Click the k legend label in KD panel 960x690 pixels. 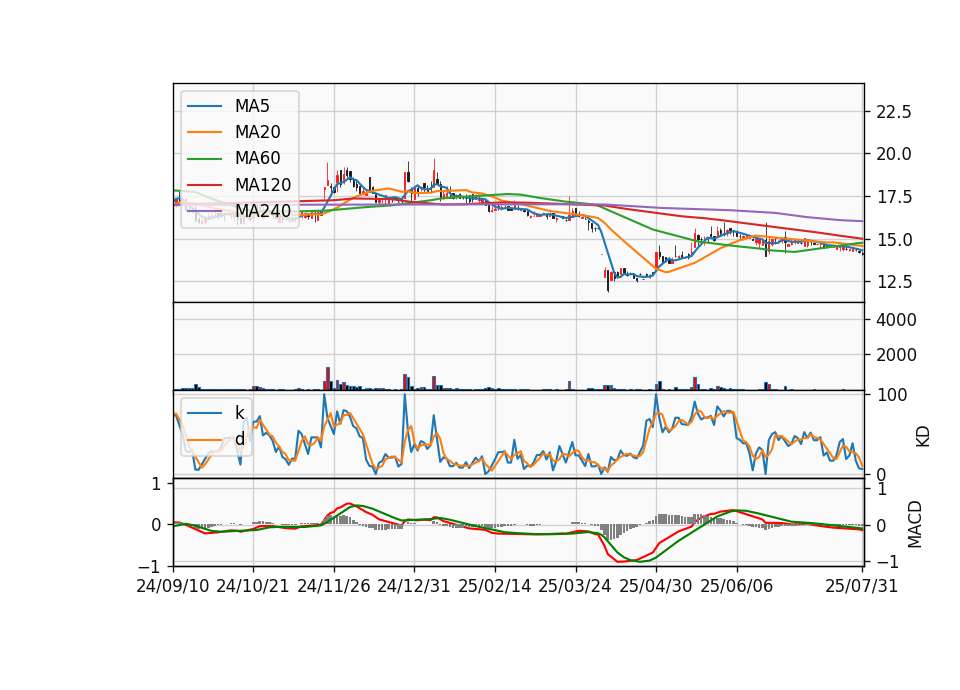[x=239, y=413]
